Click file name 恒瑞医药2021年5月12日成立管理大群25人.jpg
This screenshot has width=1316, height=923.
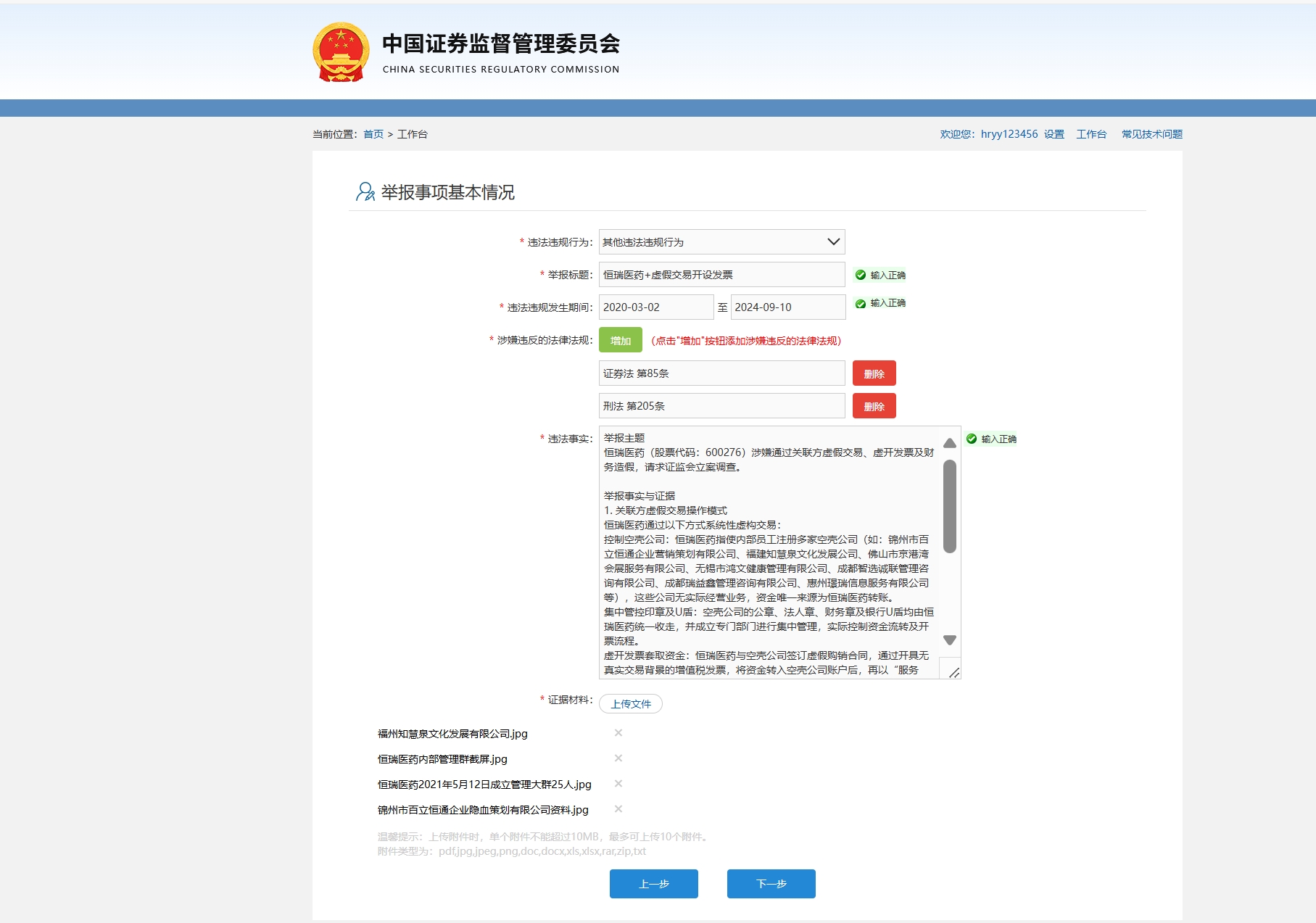pos(484,785)
